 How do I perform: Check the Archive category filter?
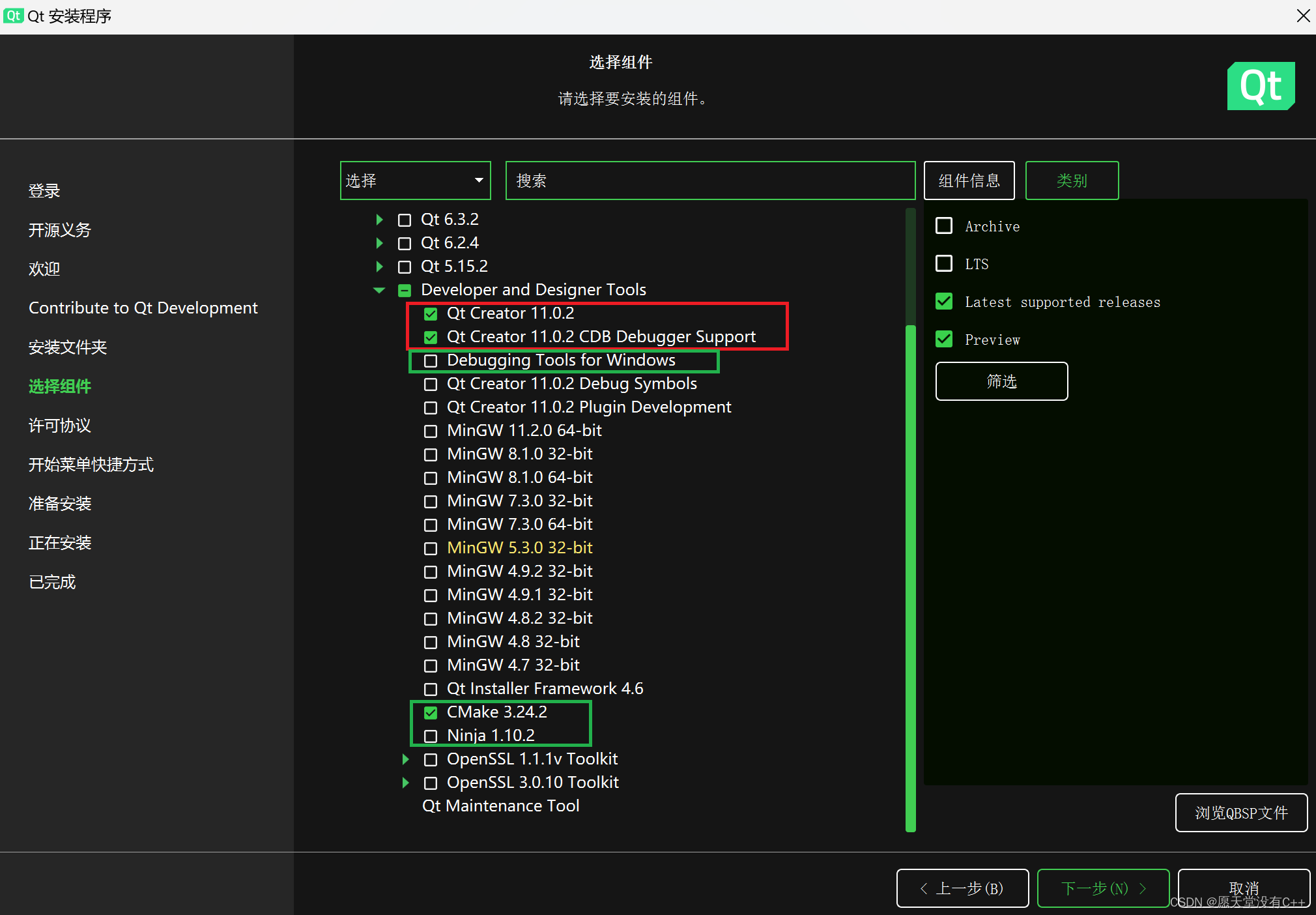pyautogui.click(x=945, y=225)
